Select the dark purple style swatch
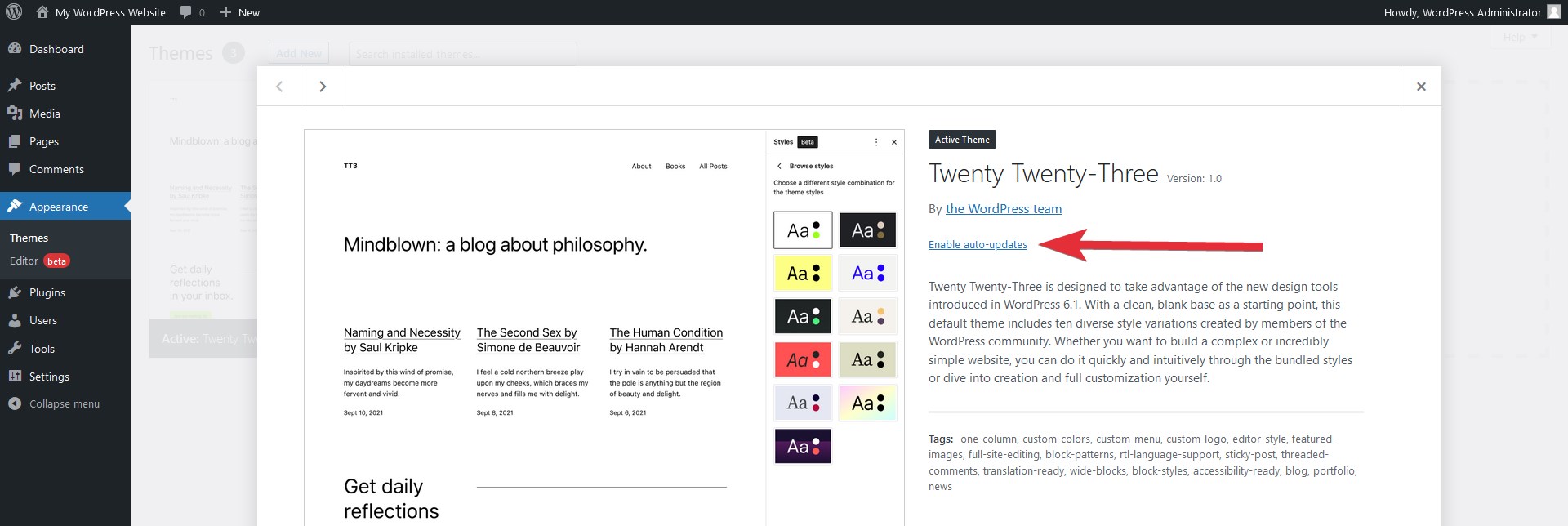This screenshot has height=526, width=1568. 803,447
